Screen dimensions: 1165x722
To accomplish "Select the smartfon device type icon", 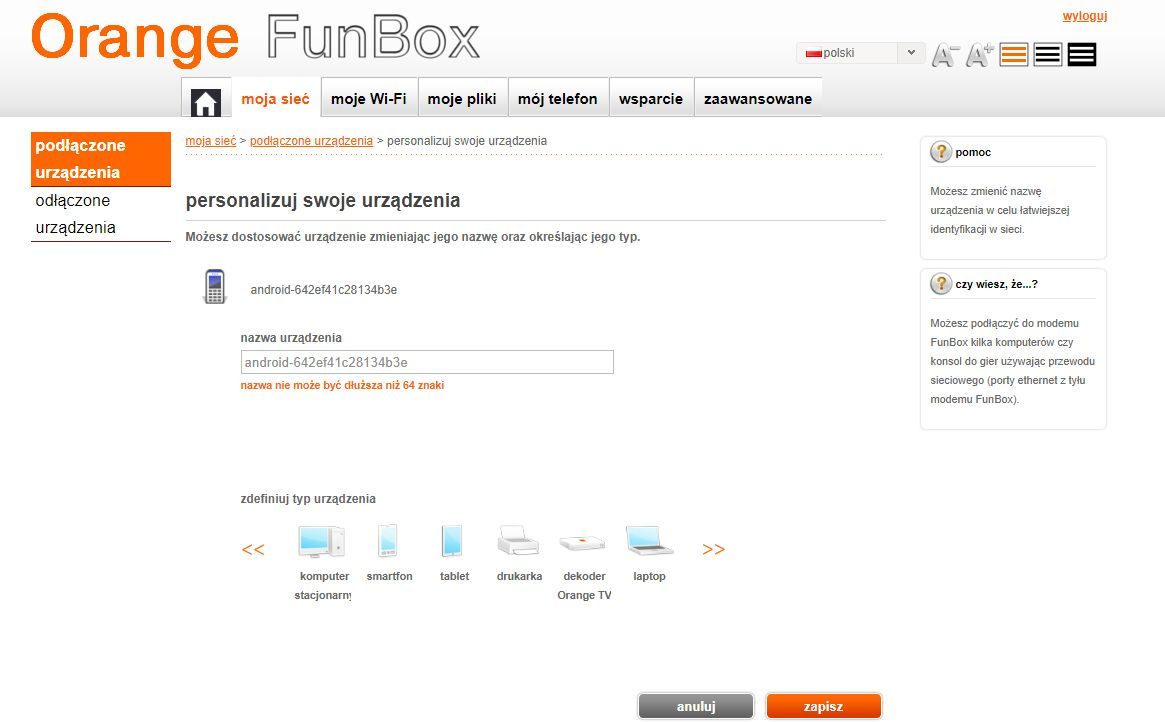I will pos(389,541).
